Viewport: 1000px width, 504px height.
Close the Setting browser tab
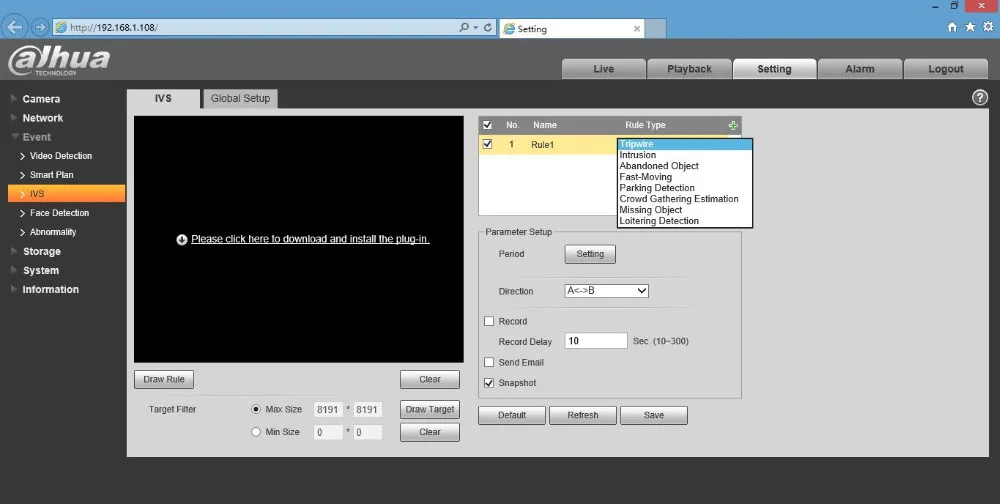coord(636,29)
